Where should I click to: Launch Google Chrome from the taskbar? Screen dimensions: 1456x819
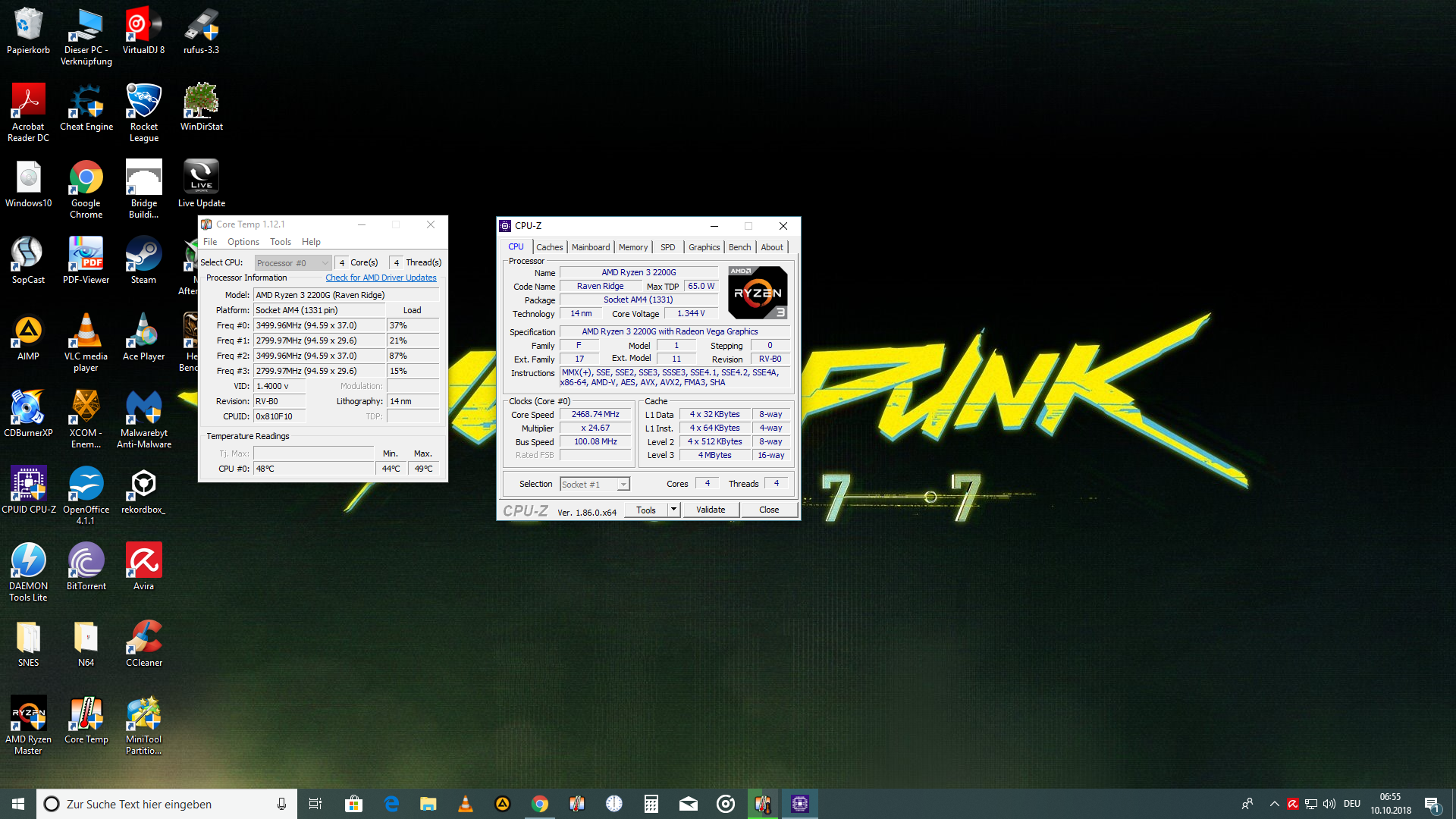tap(539, 803)
